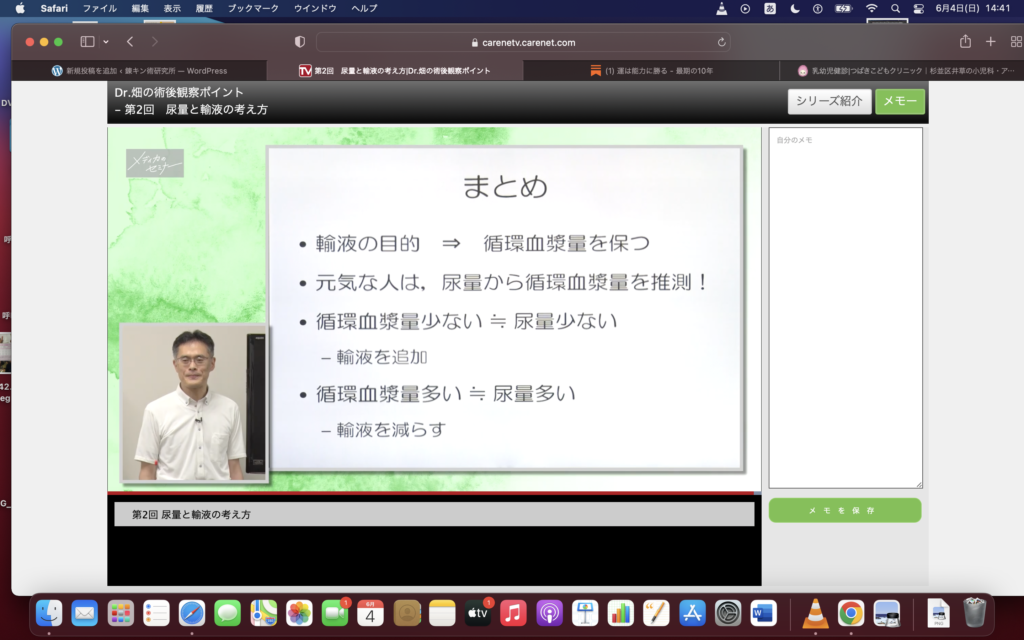The width and height of the screenshot is (1024, 640).
Task: Add a new tab with plus icon
Action: pyautogui.click(x=990, y=42)
